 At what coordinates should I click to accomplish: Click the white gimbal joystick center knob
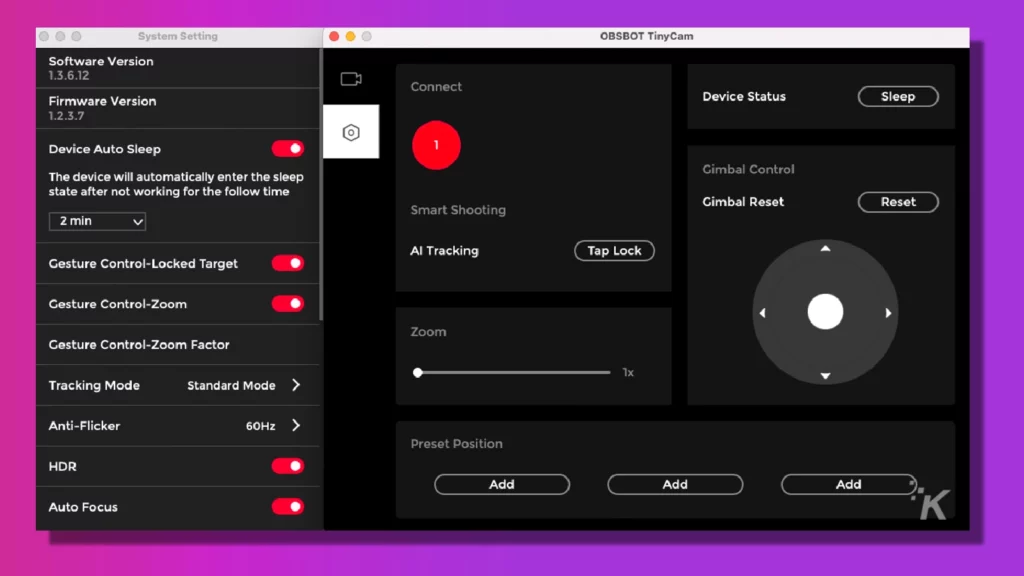pyautogui.click(x=825, y=312)
